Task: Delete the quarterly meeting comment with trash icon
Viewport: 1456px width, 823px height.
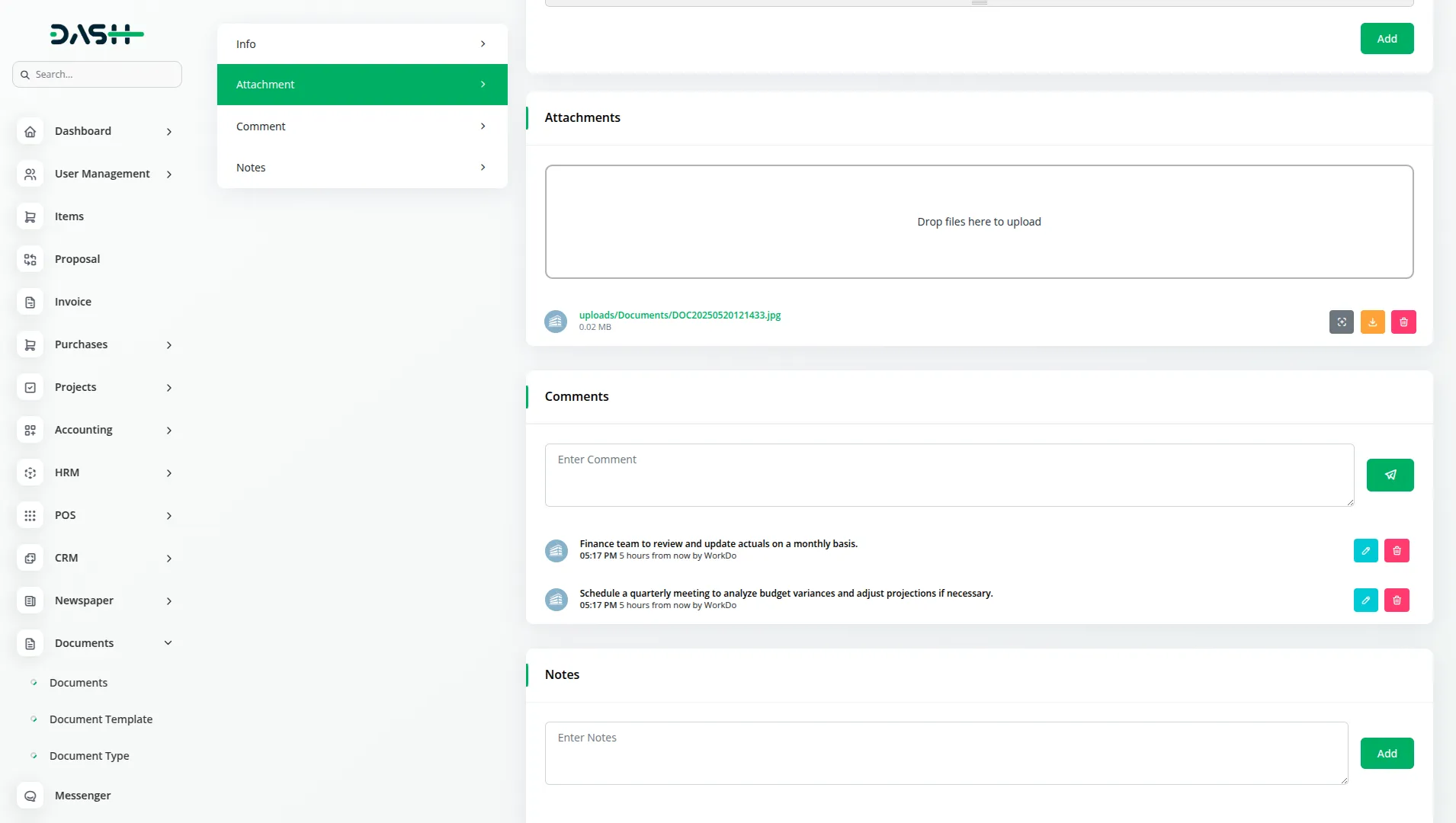Action: (x=1397, y=600)
